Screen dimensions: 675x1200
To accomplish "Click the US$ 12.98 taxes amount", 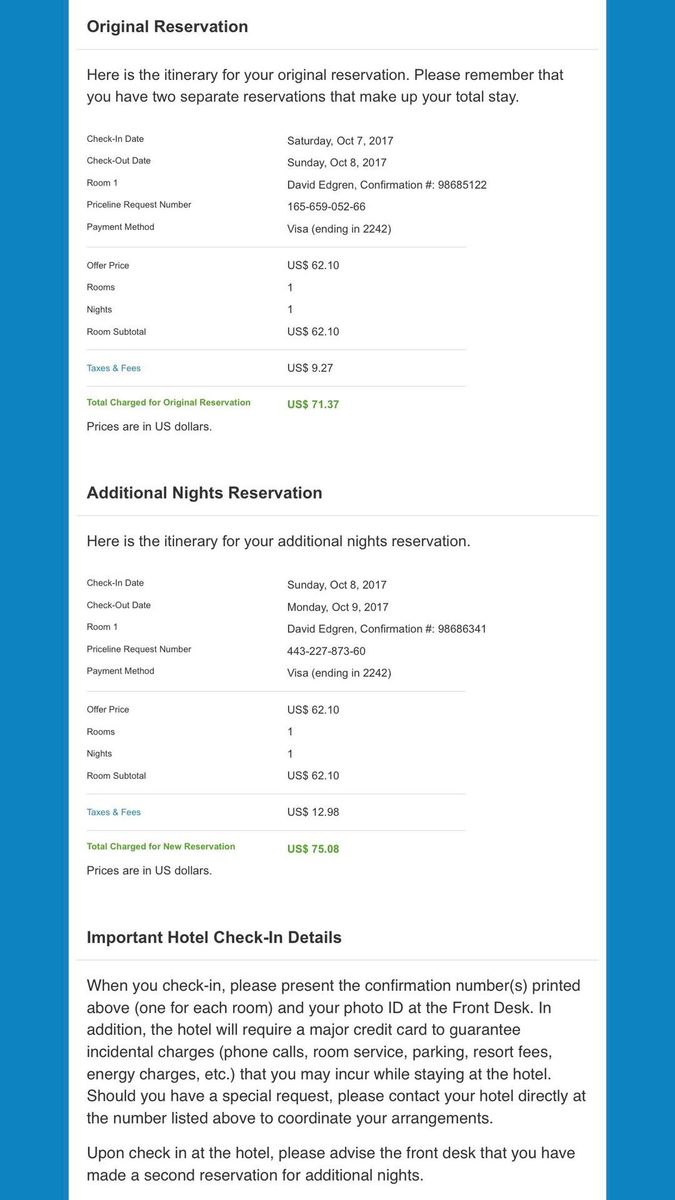I will point(313,812).
